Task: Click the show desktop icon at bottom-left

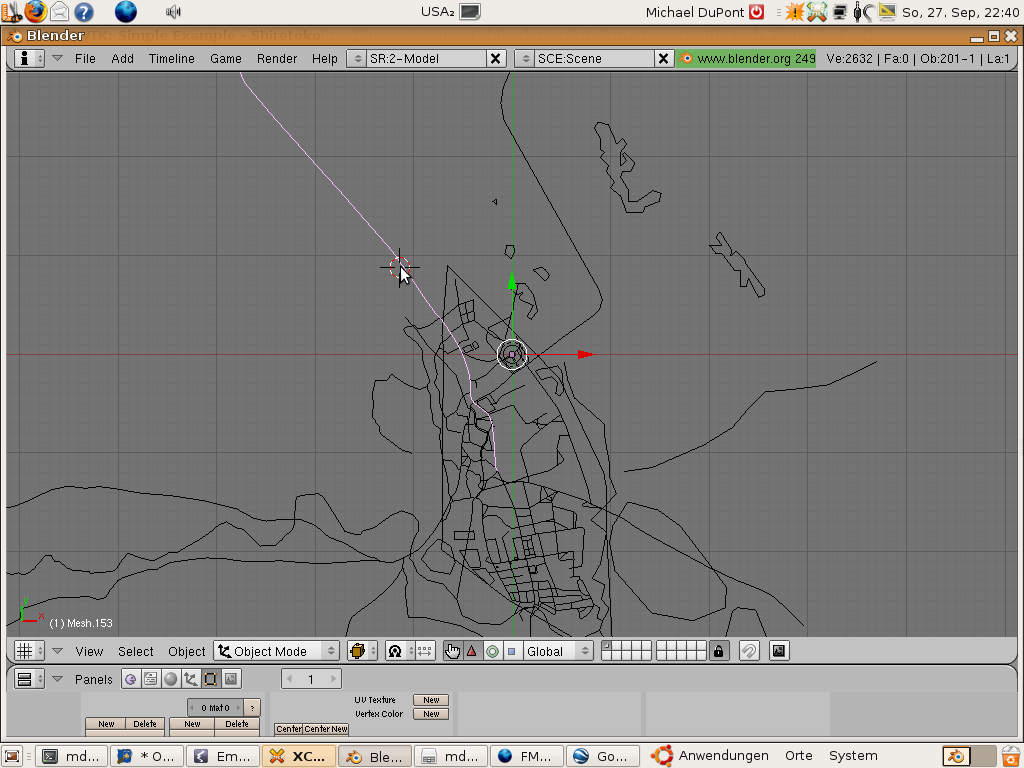Action: 12,756
